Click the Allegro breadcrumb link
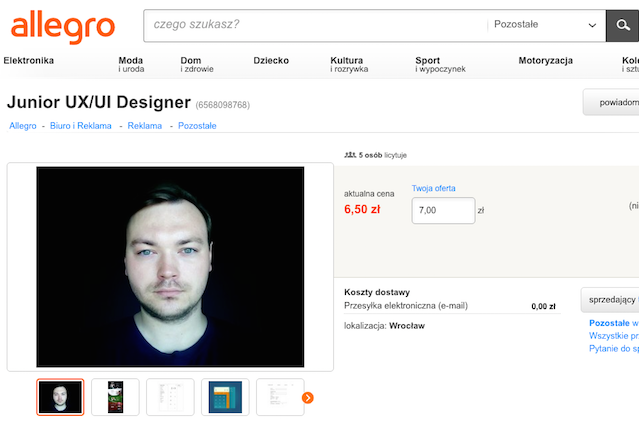Viewport: 639px width, 426px height. pos(23,126)
